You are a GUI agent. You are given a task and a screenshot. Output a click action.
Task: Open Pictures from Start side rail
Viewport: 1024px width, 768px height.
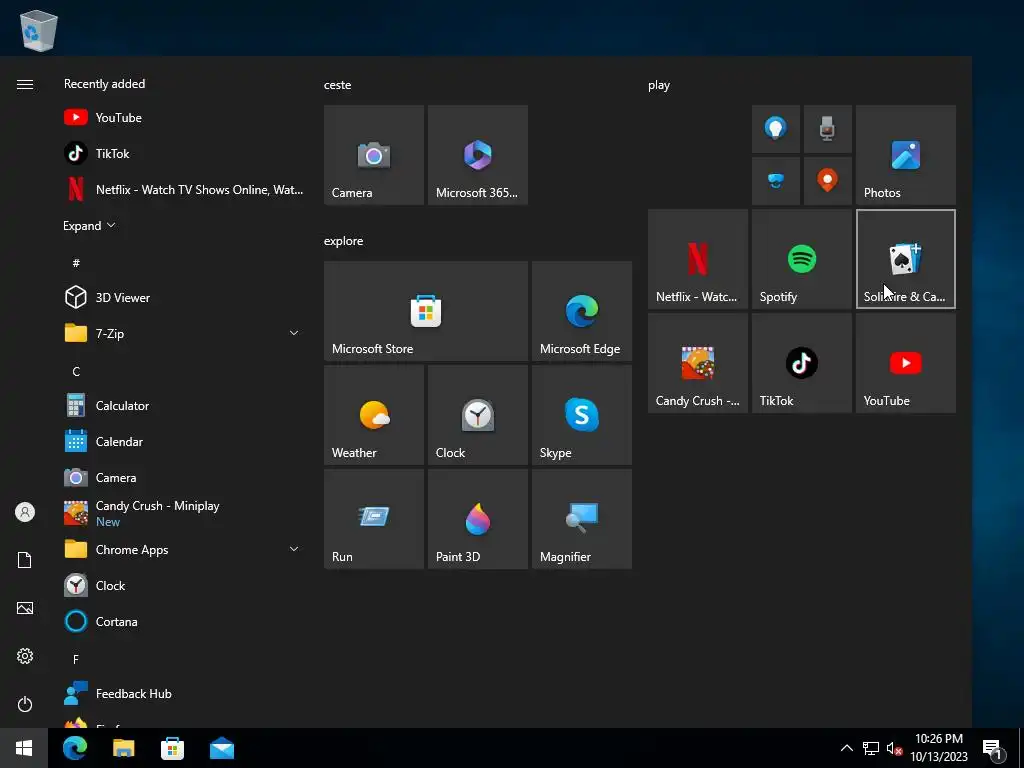click(25, 608)
